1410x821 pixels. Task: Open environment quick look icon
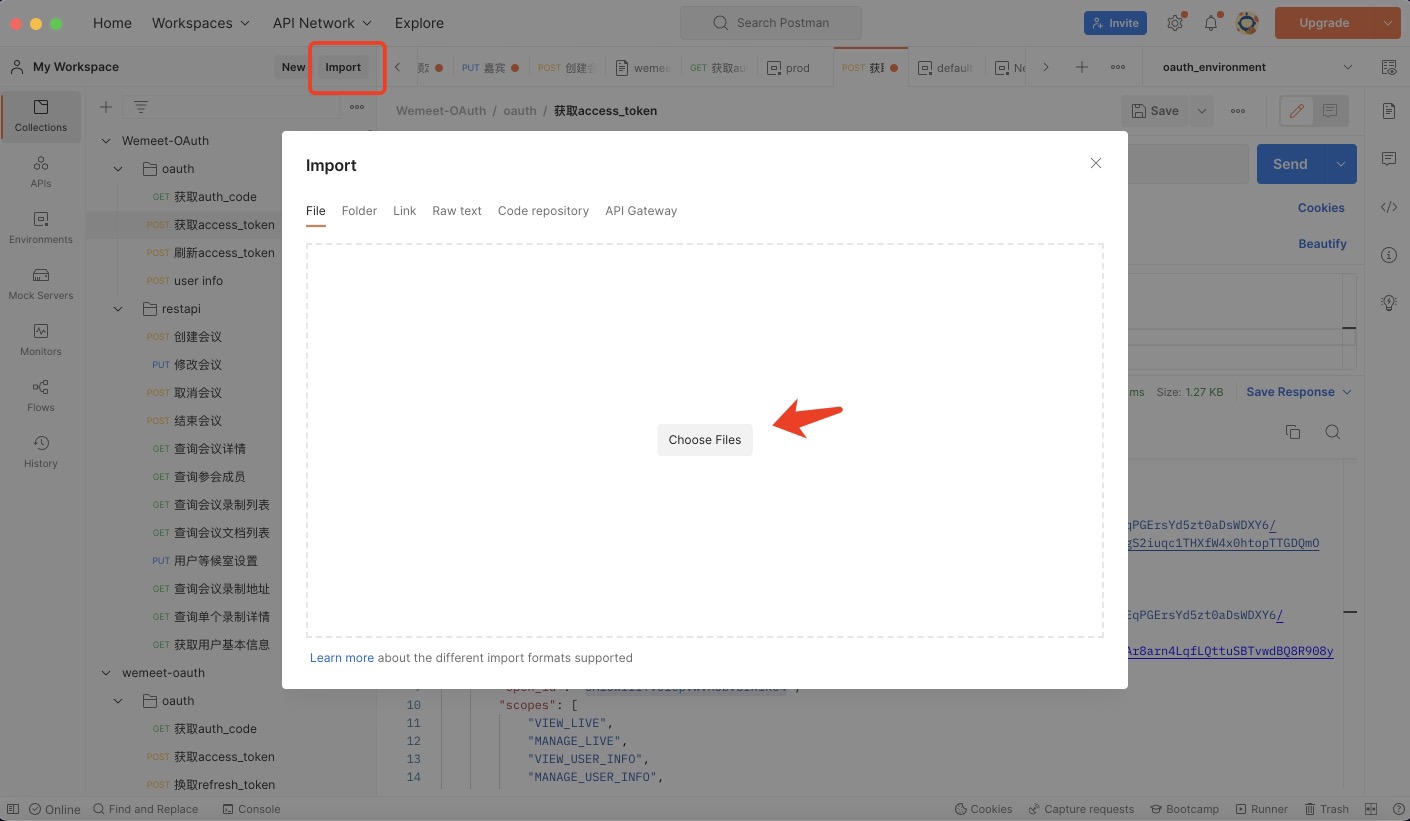[1389, 67]
